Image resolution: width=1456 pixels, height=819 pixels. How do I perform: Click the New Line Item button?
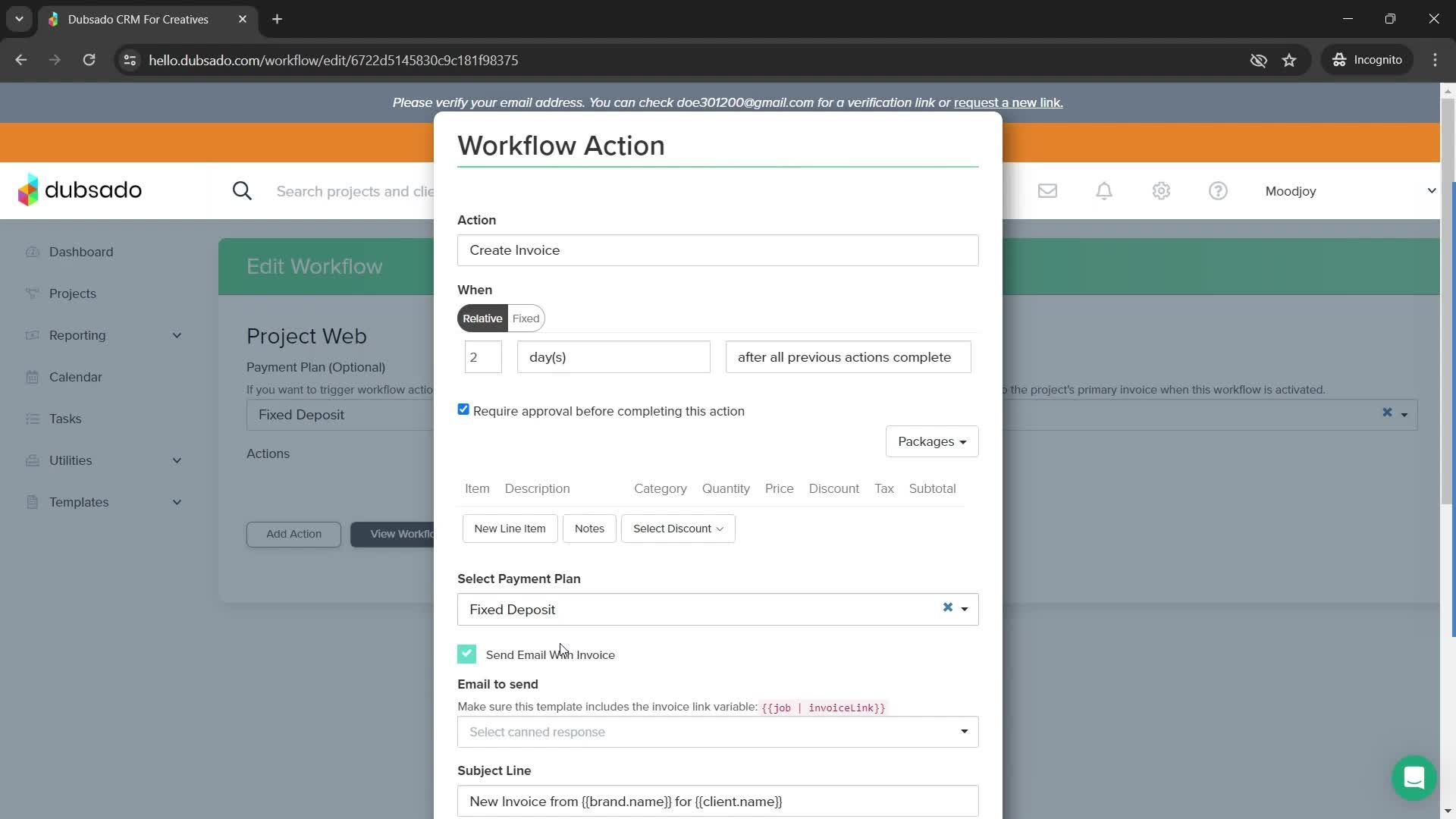pos(510,529)
